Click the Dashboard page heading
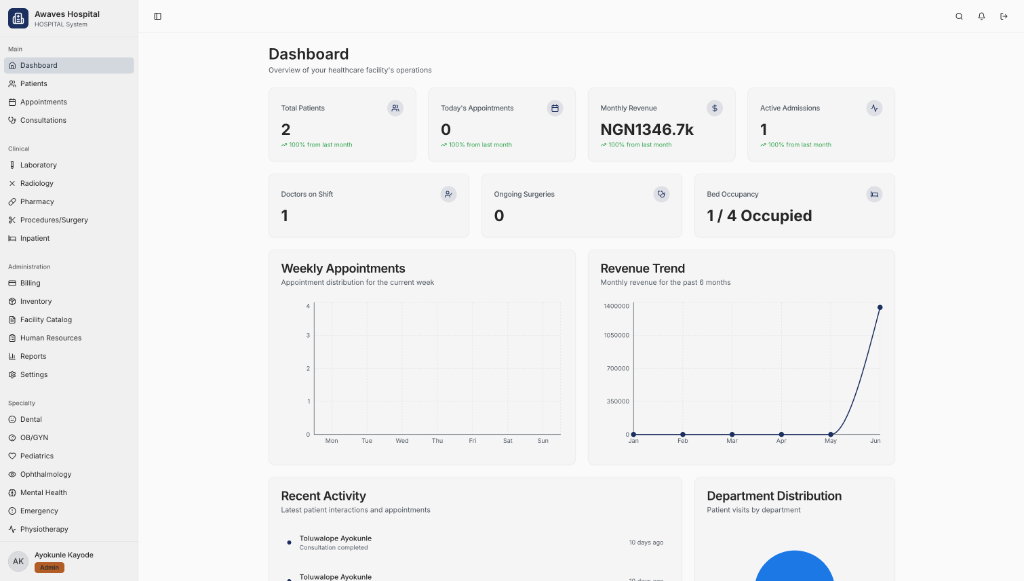Screen dimensions: 1024x581 click(x=308, y=54)
